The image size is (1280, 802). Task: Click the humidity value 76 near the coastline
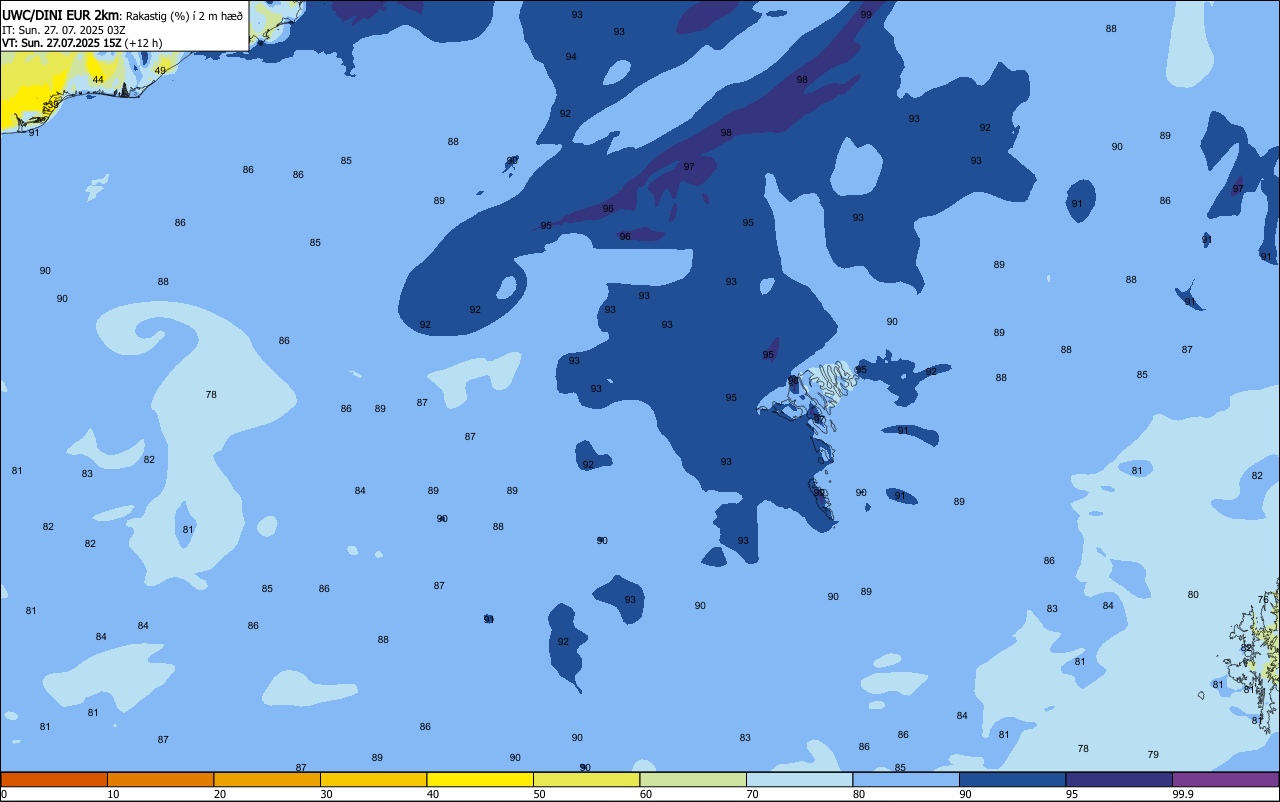click(x=1262, y=599)
